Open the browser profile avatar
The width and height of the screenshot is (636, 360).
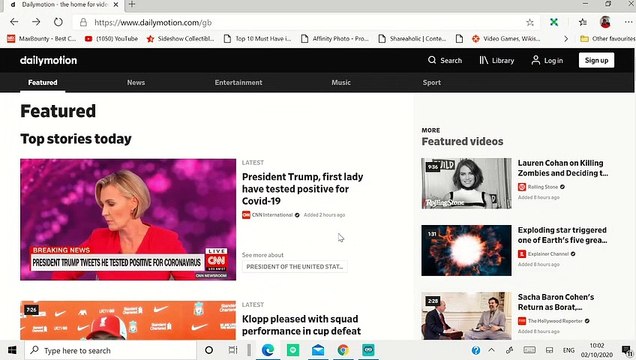click(x=605, y=22)
